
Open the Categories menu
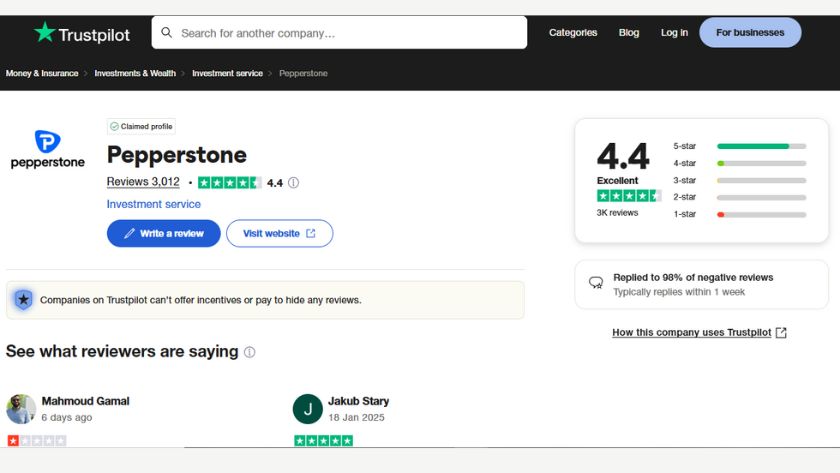pos(573,33)
